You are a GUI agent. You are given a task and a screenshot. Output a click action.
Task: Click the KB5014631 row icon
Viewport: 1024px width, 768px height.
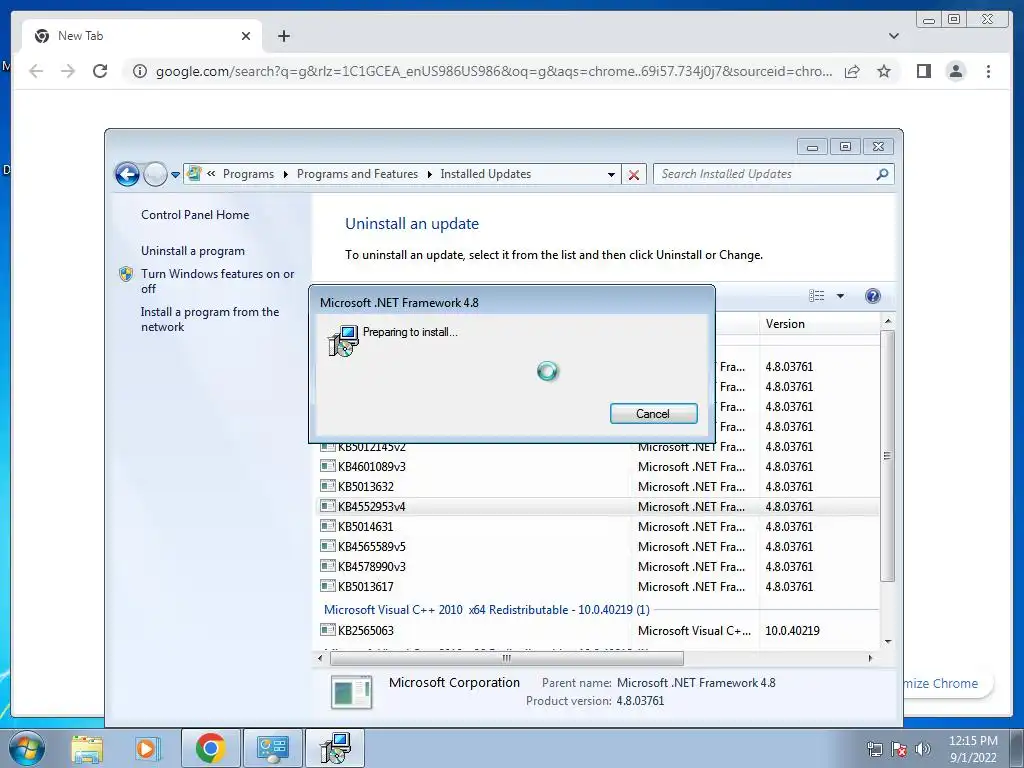(328, 526)
